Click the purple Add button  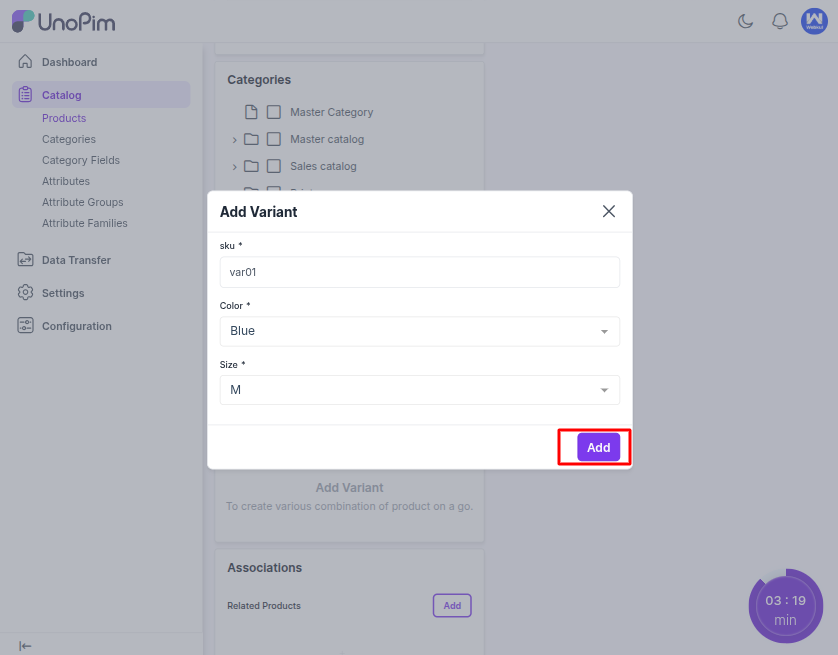(x=598, y=447)
